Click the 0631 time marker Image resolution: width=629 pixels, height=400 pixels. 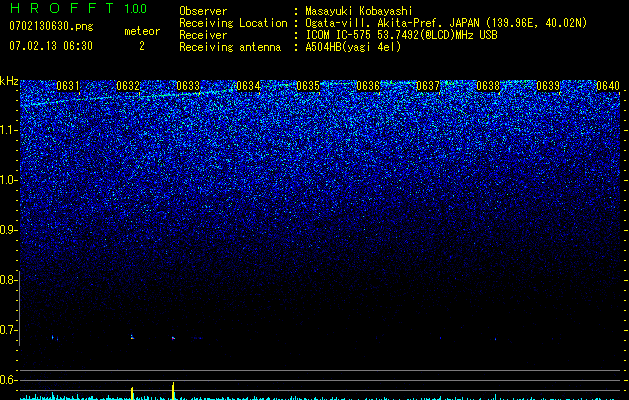point(68,86)
